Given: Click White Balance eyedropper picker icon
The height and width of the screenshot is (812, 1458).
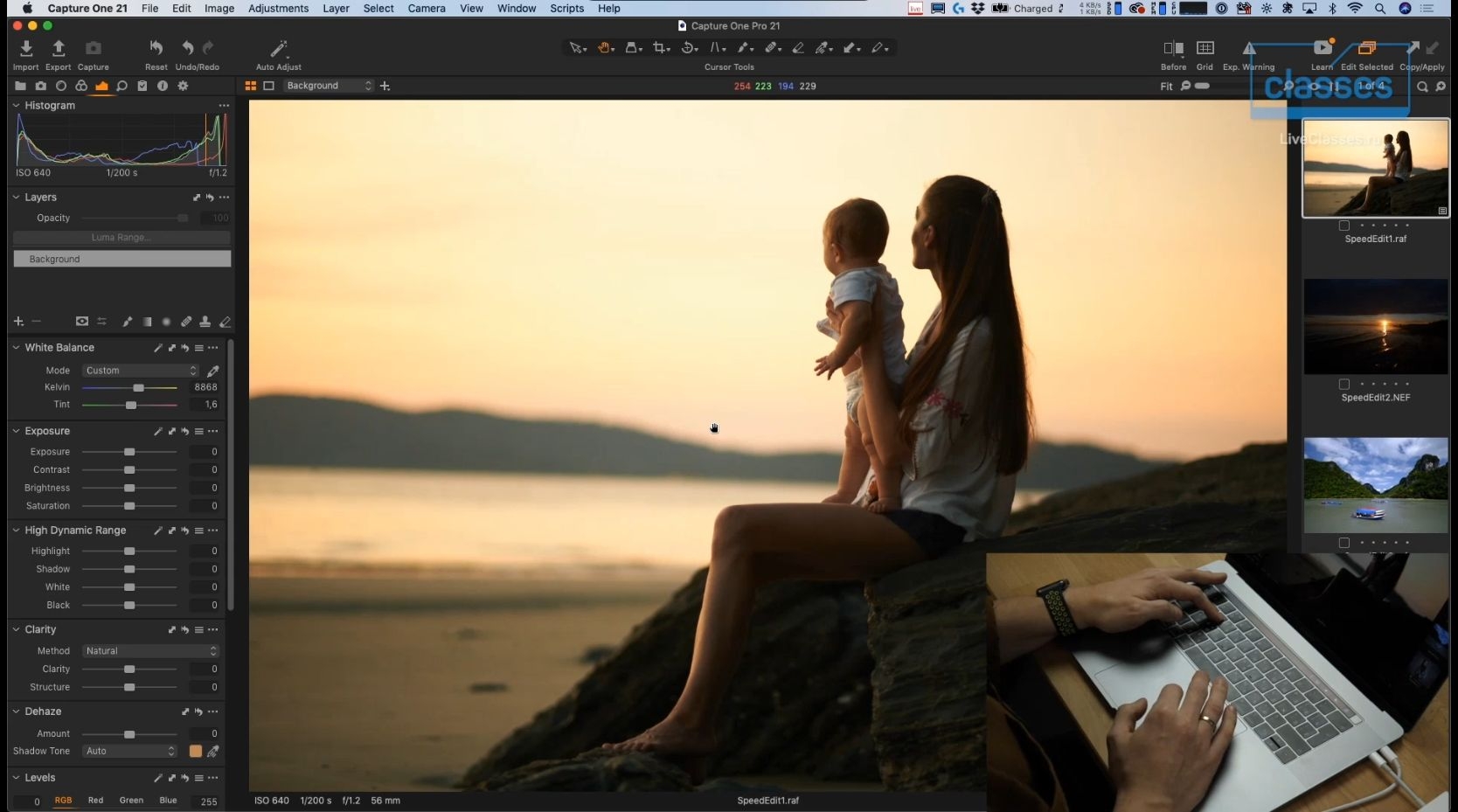Looking at the screenshot, I should [212, 371].
